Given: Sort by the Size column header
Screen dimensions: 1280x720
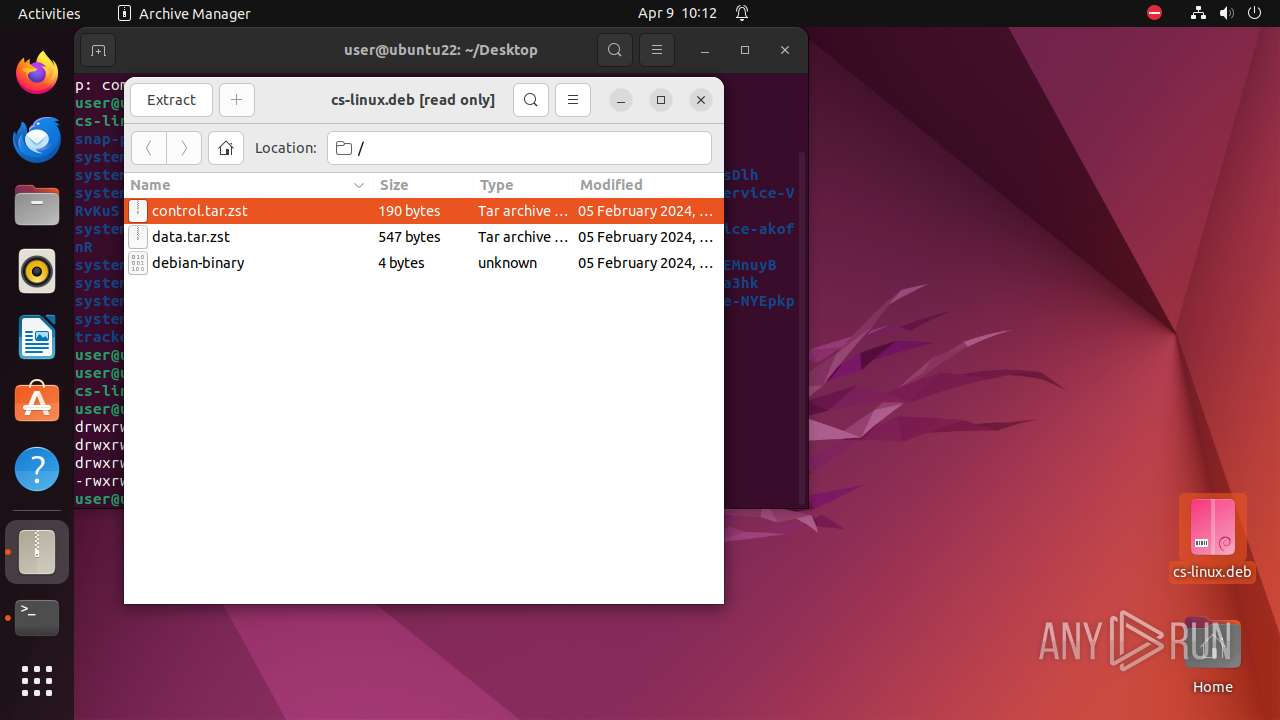Looking at the screenshot, I should pos(423,185).
